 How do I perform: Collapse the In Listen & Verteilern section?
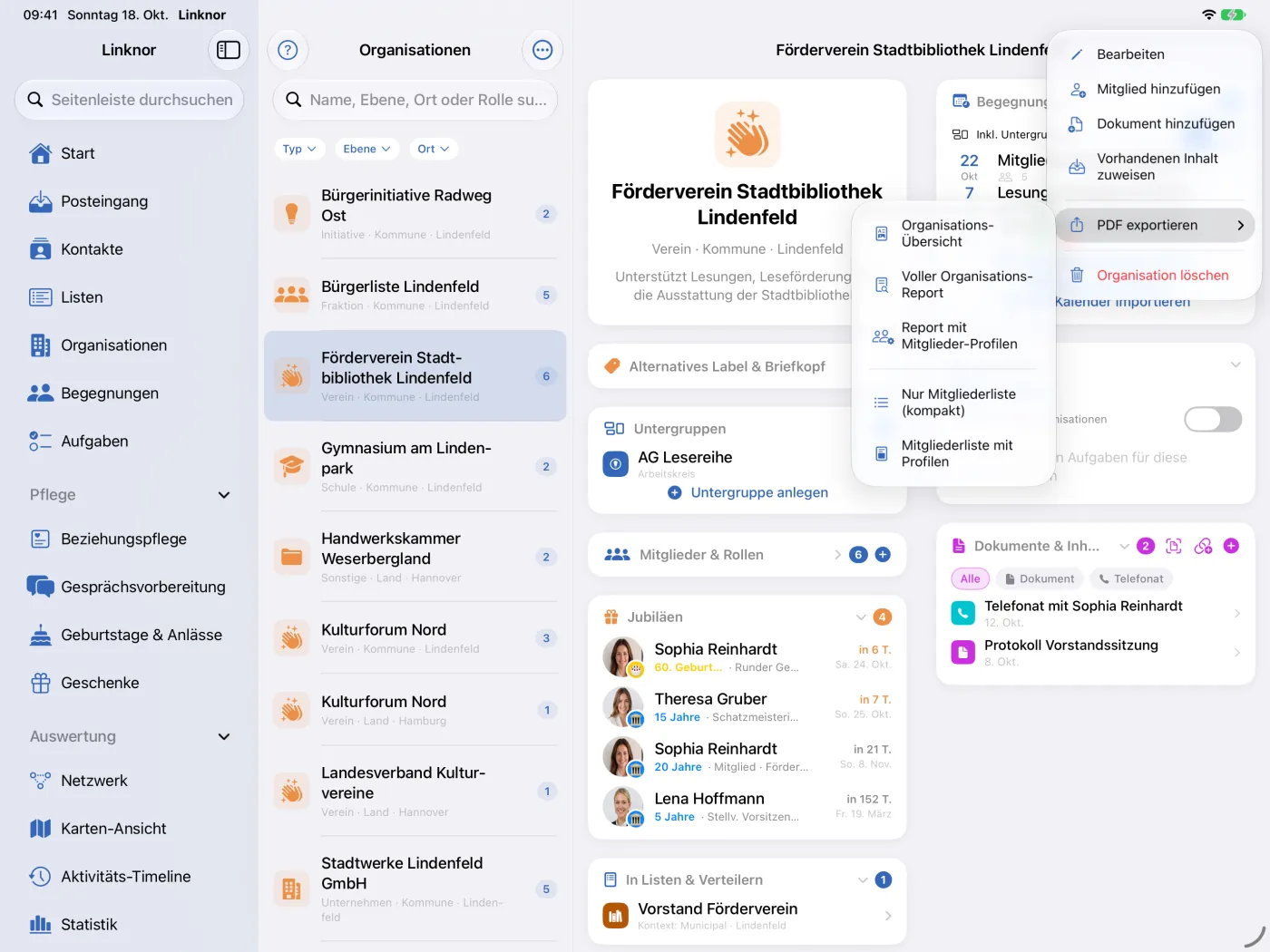coord(863,880)
